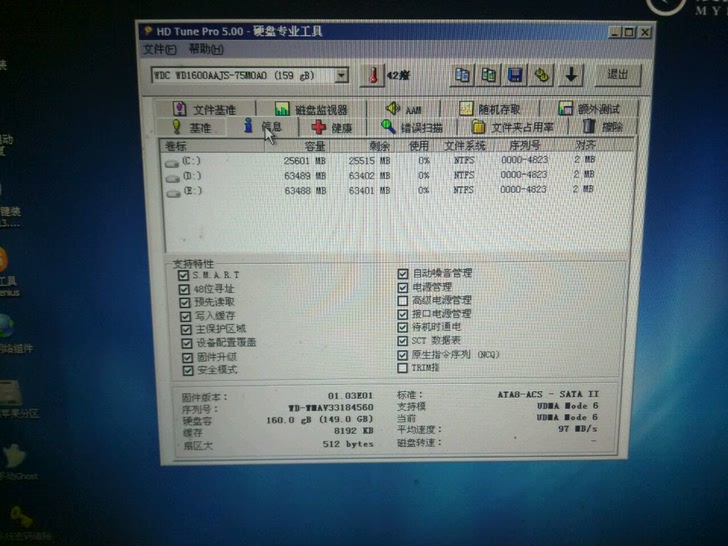Switch to the AAM tab
Viewport: 728px width, 546px height.
point(403,109)
